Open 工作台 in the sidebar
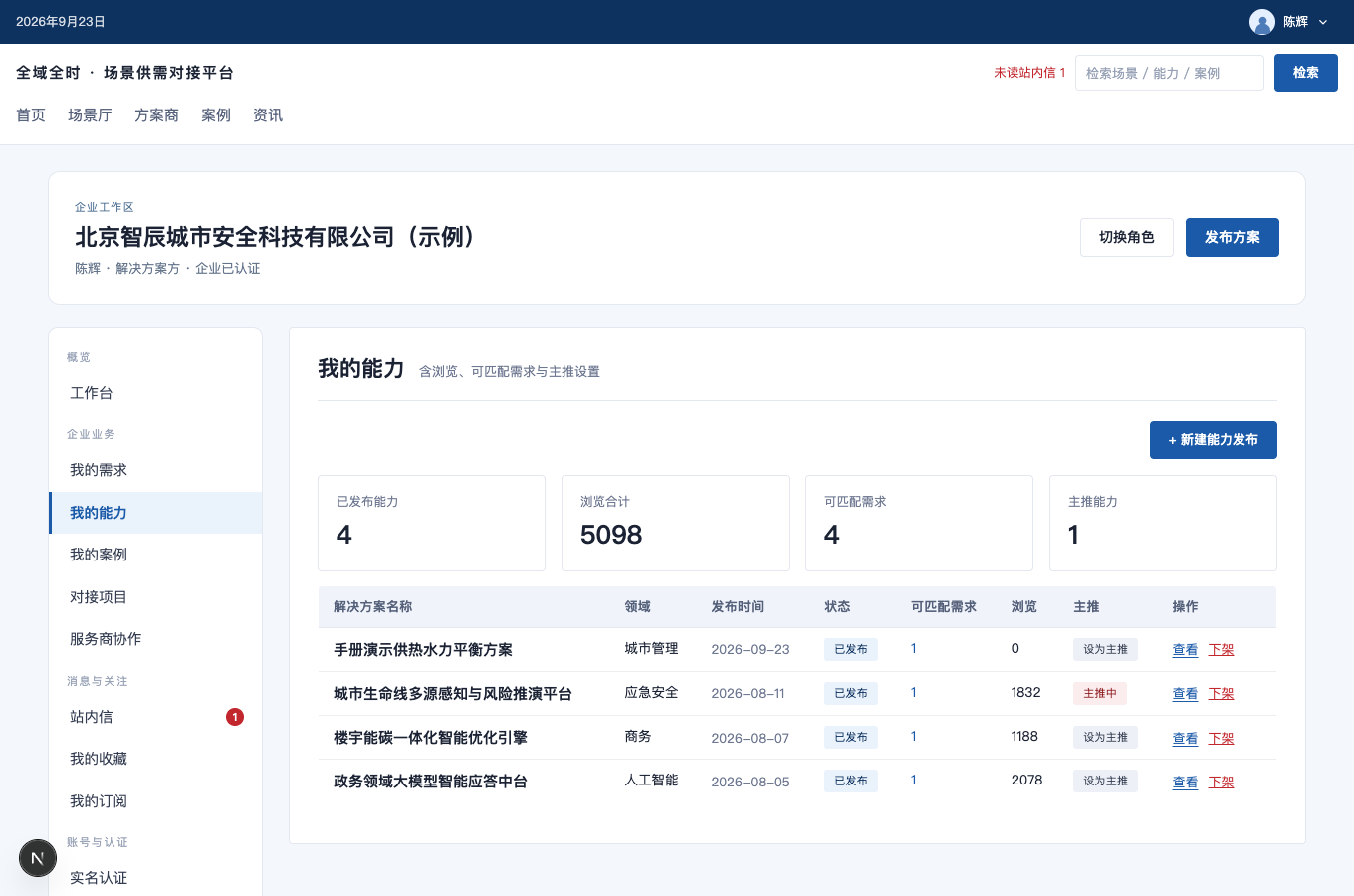The width and height of the screenshot is (1354, 896). 156,393
